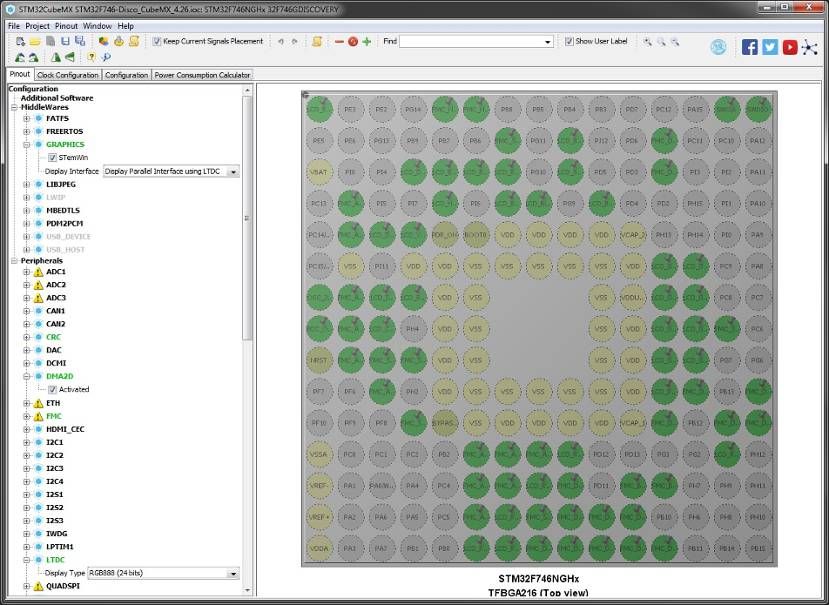Select the ETH peripheral tree item
The image size is (829, 605).
coord(53,403)
